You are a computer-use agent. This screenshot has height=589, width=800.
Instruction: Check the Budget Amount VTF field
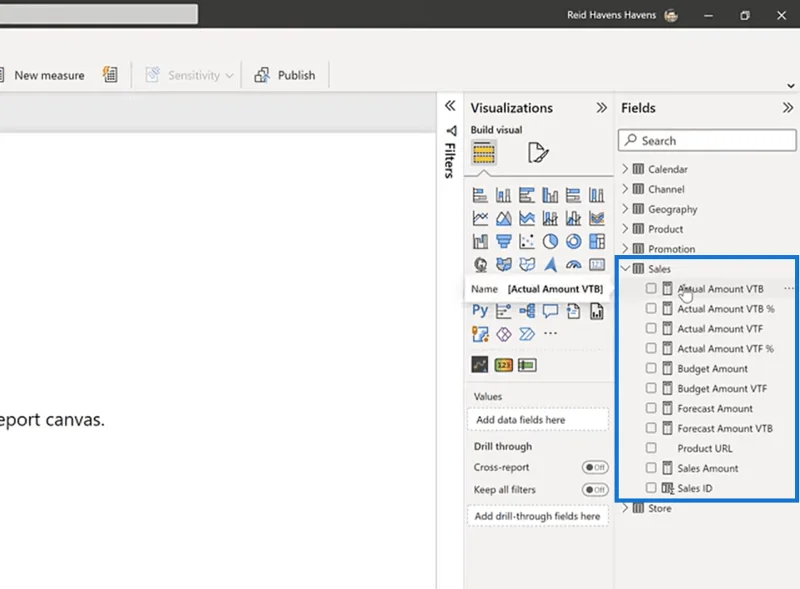[651, 388]
